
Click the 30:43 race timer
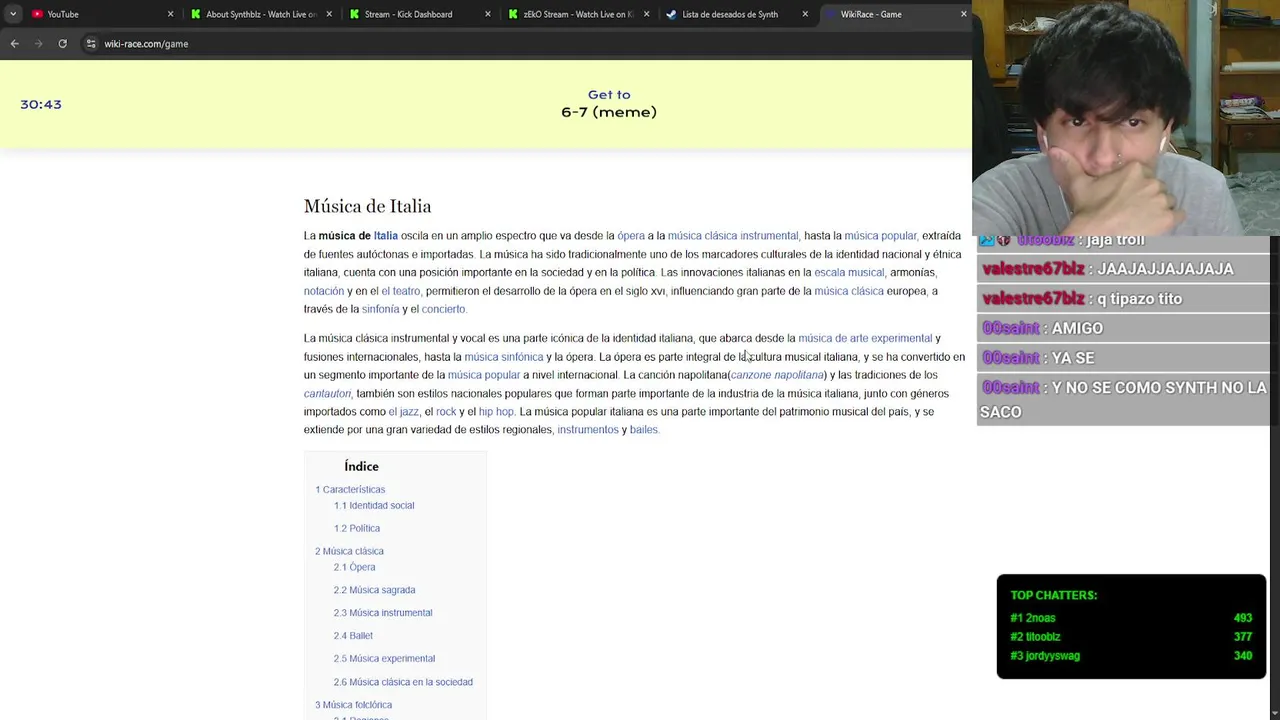[41, 104]
